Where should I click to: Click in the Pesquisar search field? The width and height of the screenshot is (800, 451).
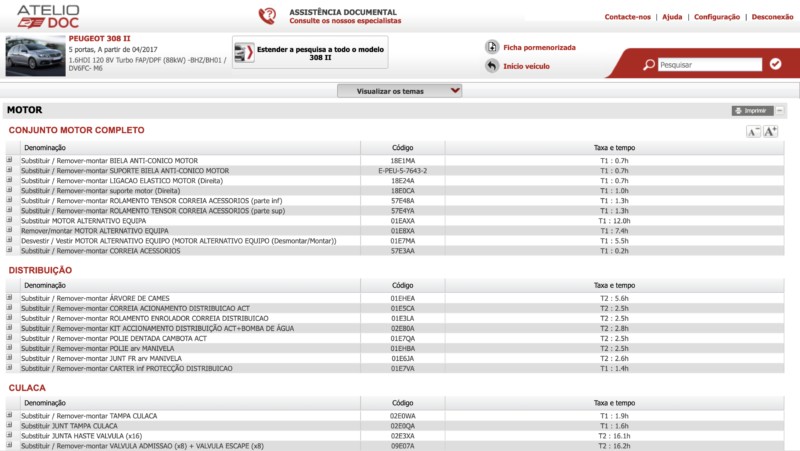pos(710,64)
